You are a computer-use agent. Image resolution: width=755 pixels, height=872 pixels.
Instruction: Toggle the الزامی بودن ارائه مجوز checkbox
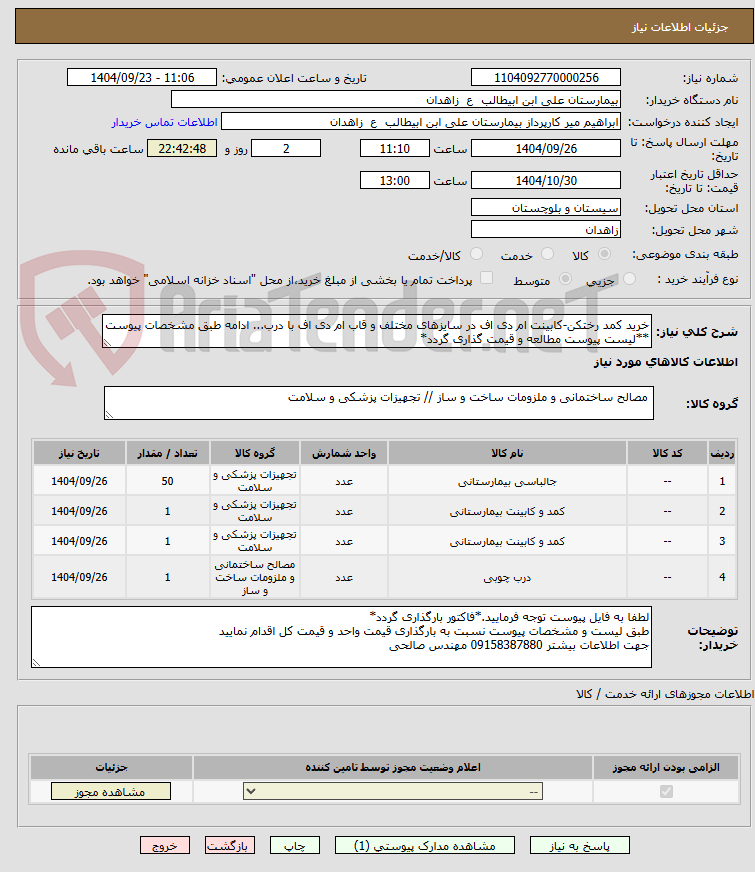tap(666, 791)
